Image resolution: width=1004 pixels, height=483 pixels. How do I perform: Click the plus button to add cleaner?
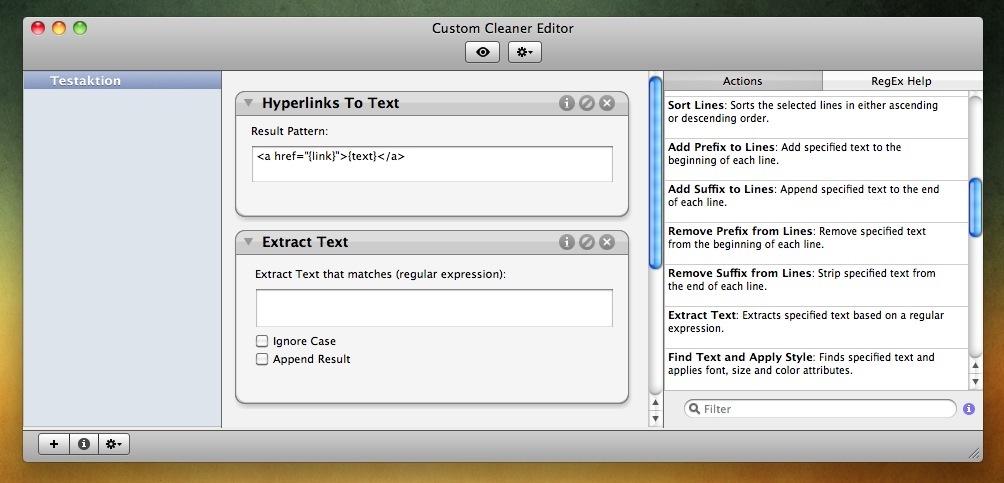tap(54, 444)
